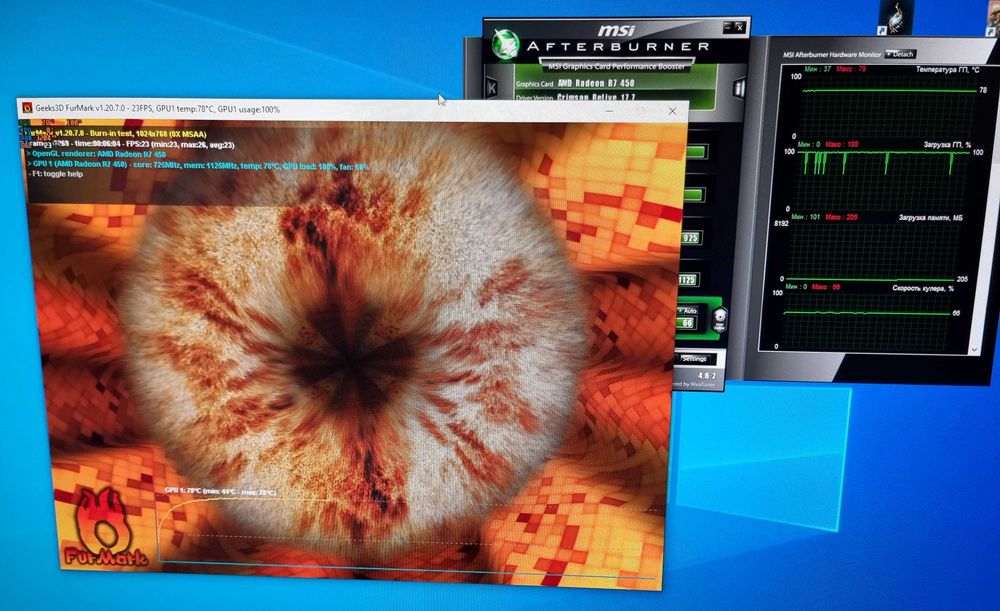
Task: Close the FurMark window
Action: (672, 111)
